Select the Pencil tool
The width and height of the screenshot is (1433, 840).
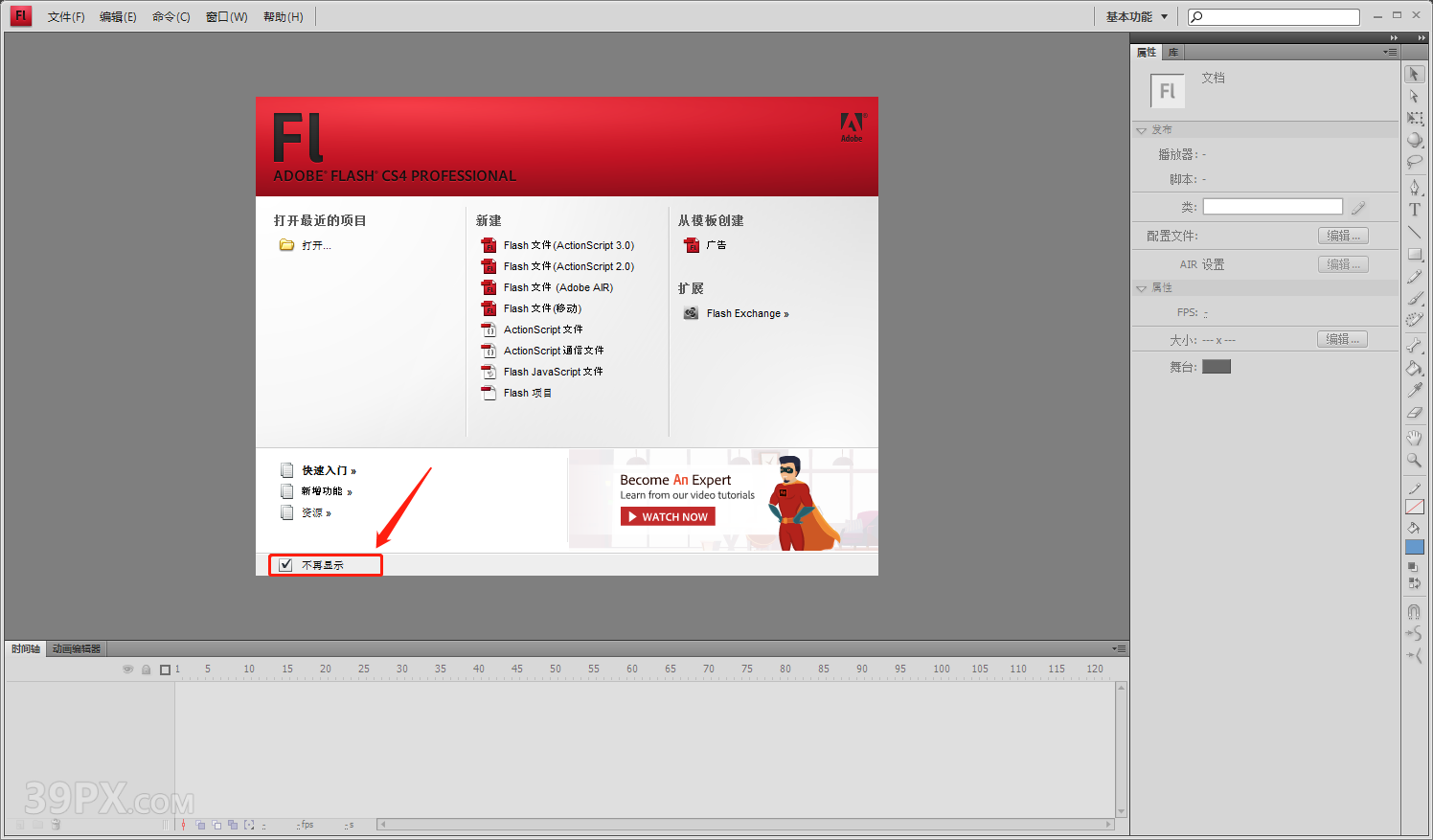point(1414,277)
